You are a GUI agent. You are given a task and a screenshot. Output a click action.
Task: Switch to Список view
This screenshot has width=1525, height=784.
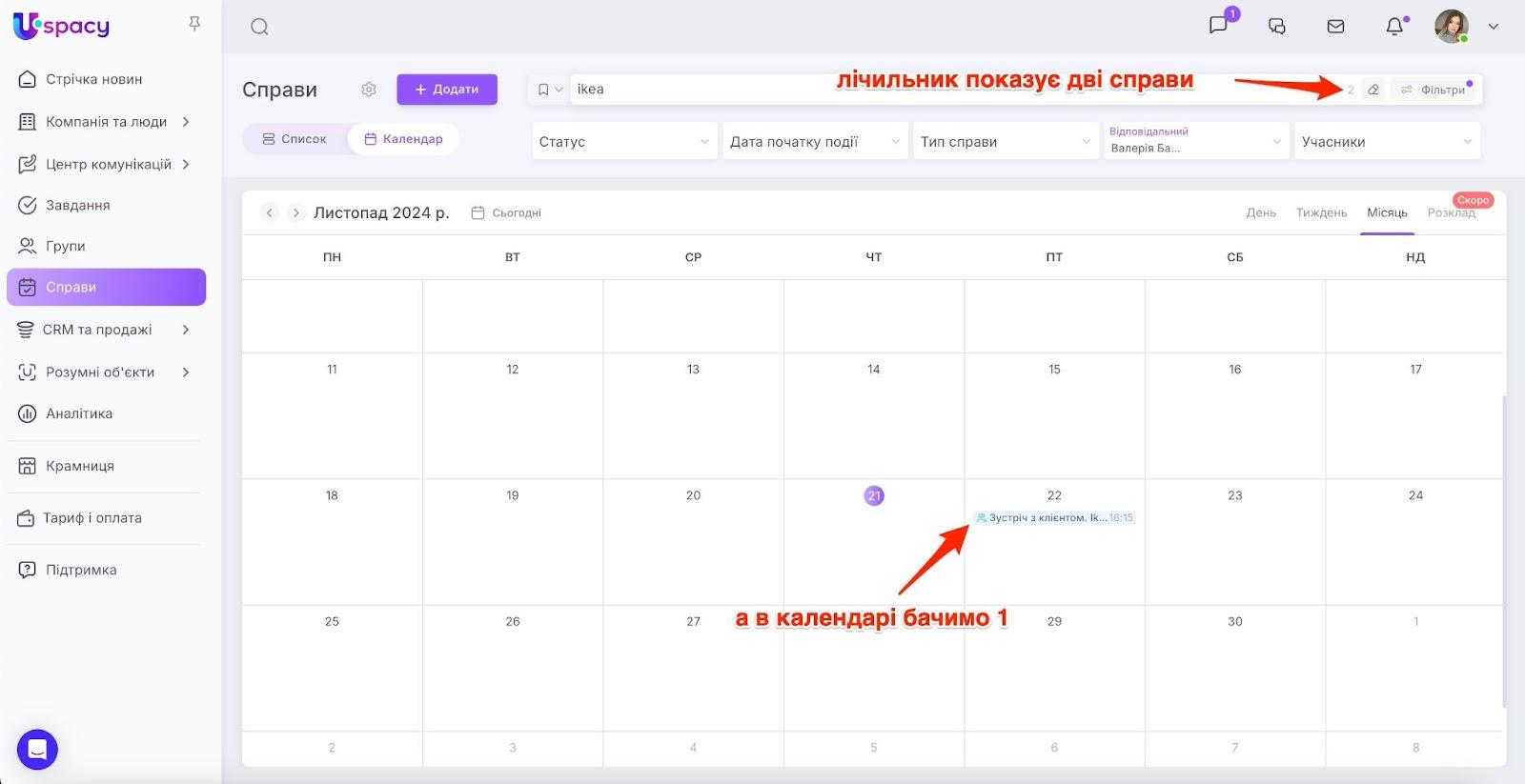tap(295, 139)
